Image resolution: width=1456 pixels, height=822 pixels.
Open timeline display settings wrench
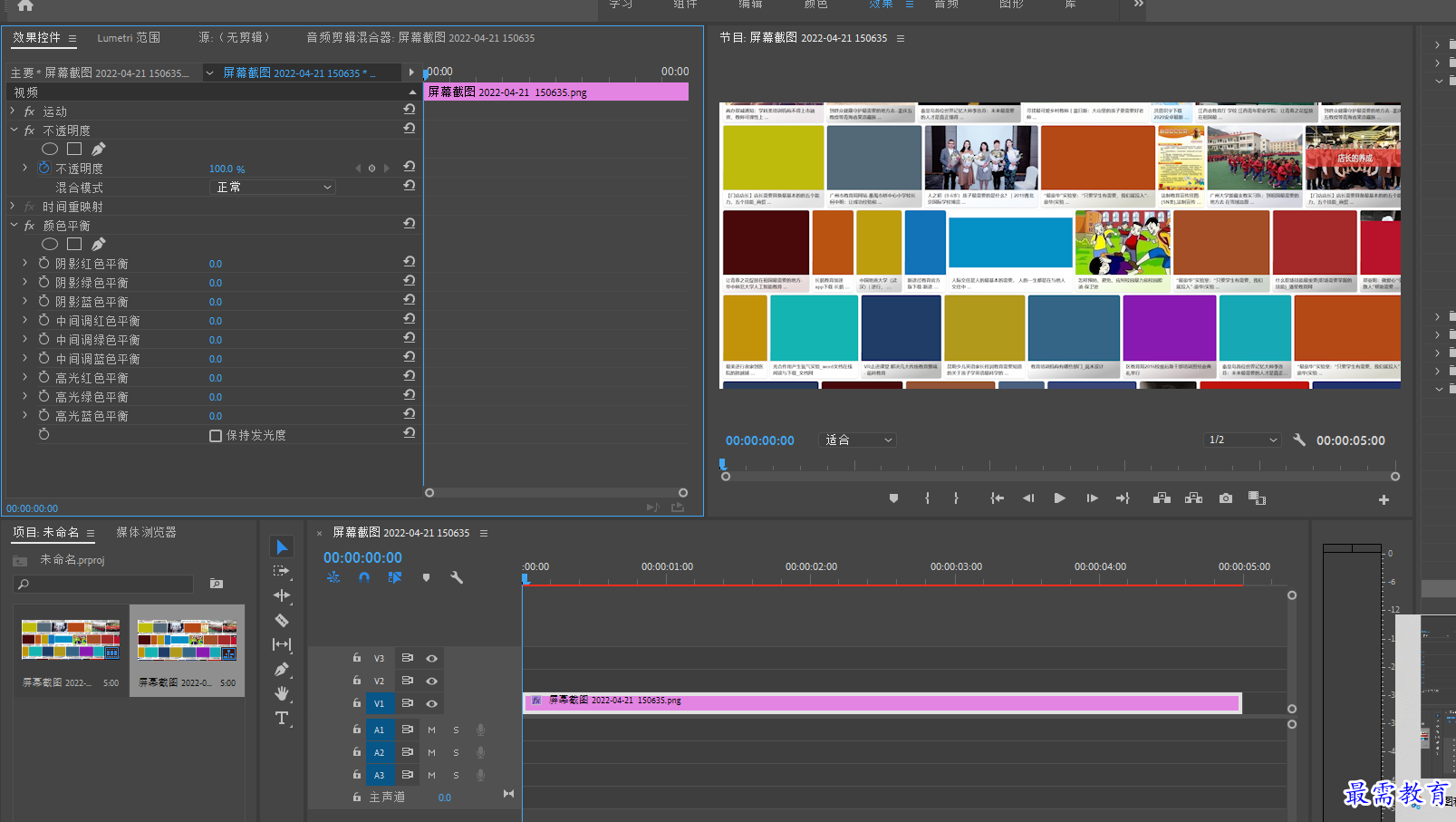pyautogui.click(x=457, y=577)
